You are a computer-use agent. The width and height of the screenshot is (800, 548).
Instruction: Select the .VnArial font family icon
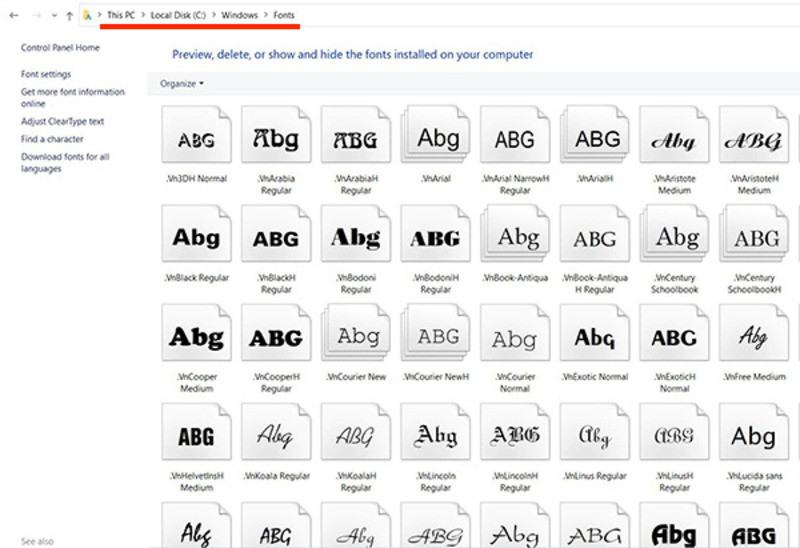coord(435,134)
